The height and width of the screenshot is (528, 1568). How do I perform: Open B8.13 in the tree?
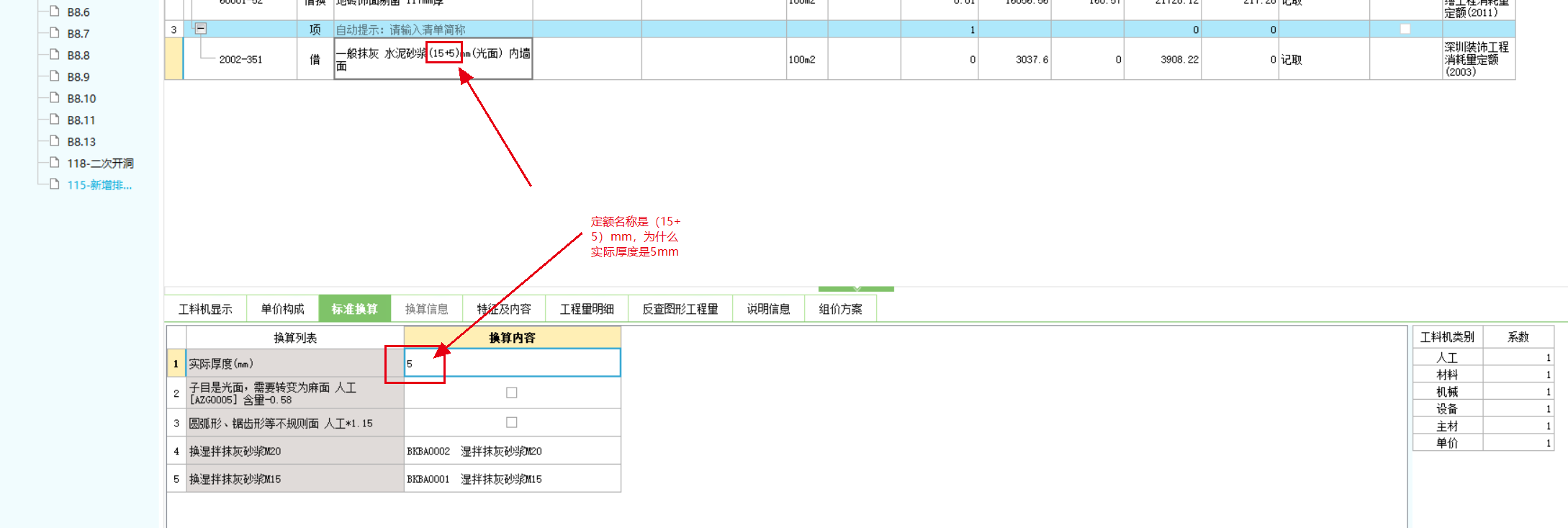[x=81, y=142]
